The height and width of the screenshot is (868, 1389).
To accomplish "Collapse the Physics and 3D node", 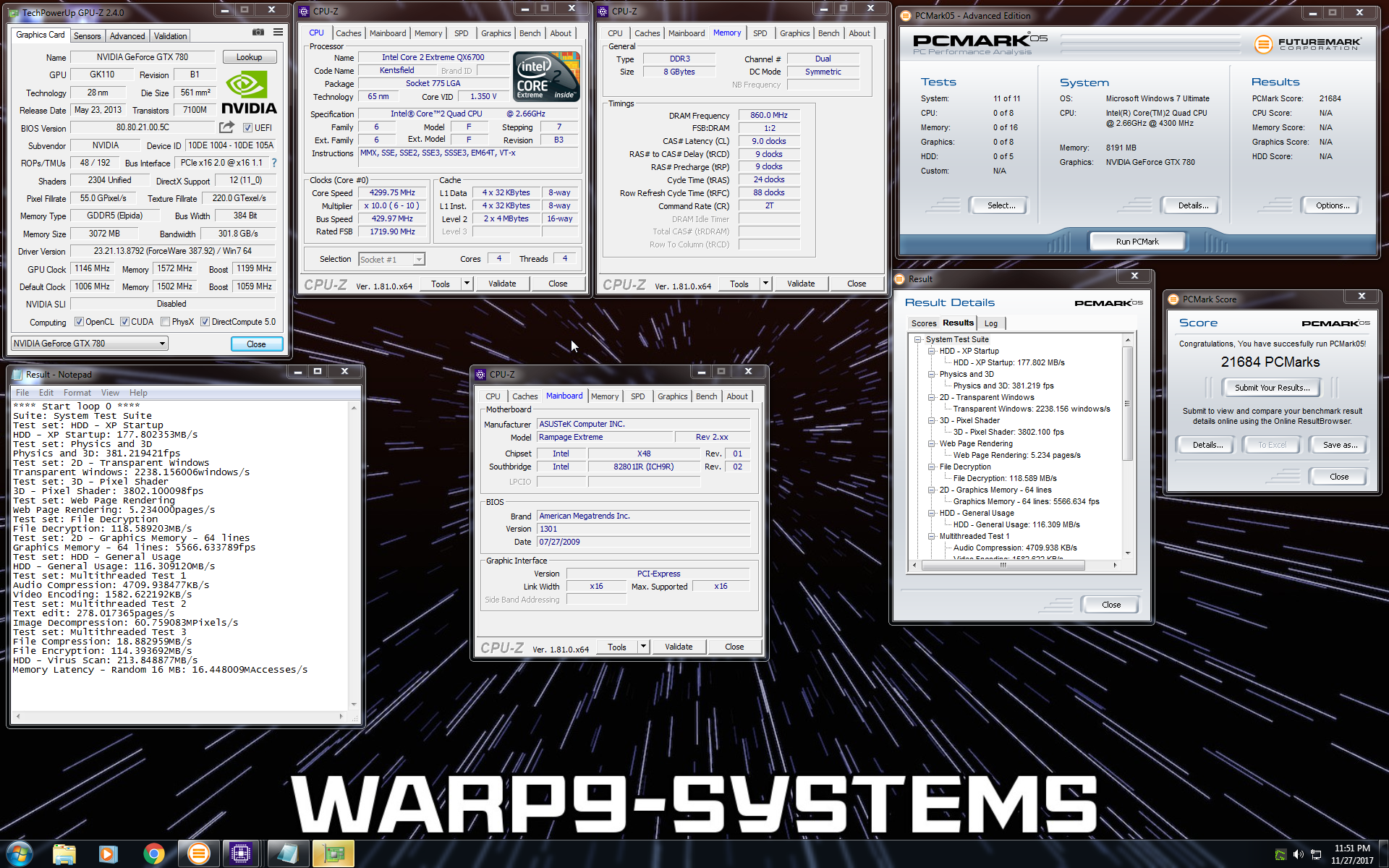I will 932,374.
